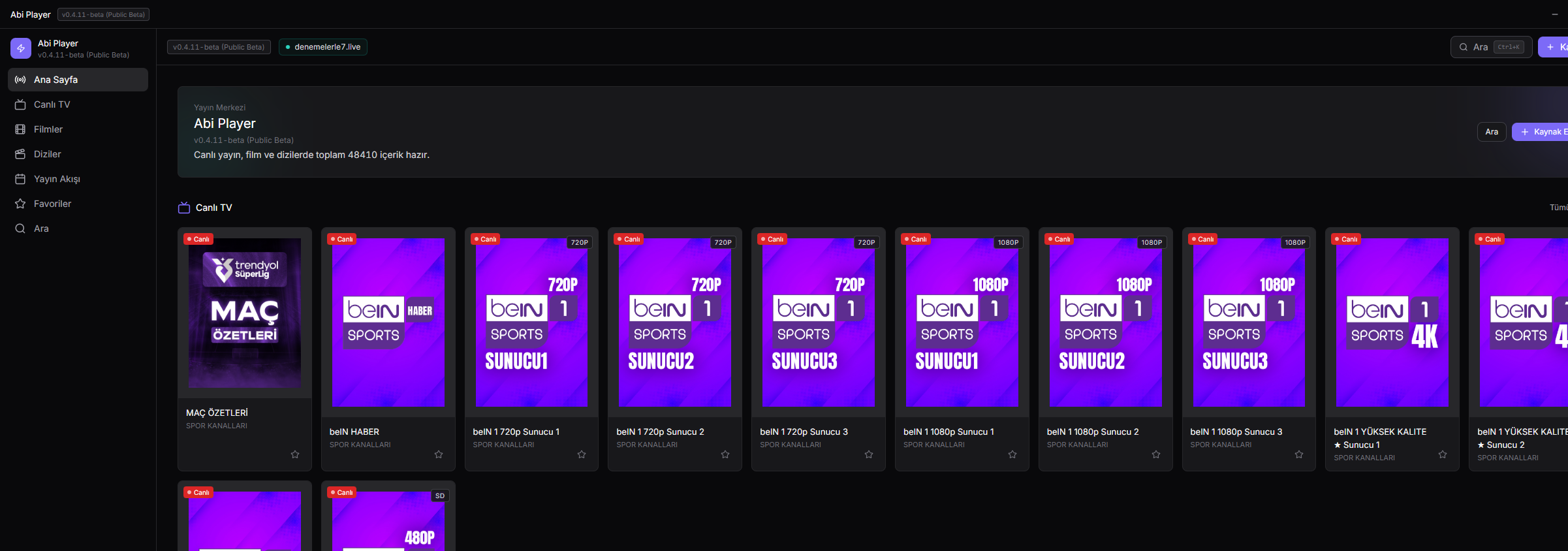Open the Filmler section in sidebar
This screenshot has width=1568, height=551.
(x=78, y=129)
